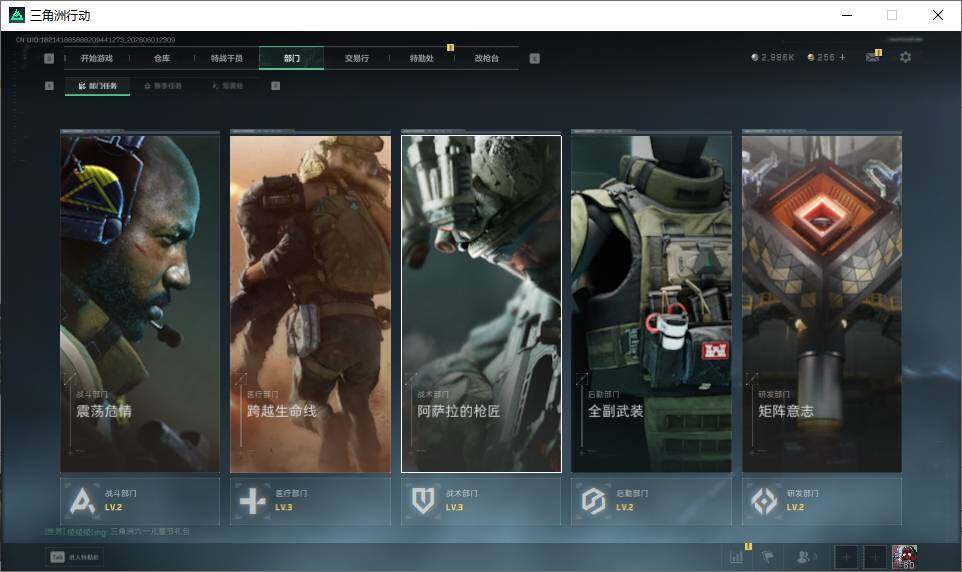Open the 特勤处 tab
Screen dimensions: 962x572
pyautogui.click(x=421, y=58)
